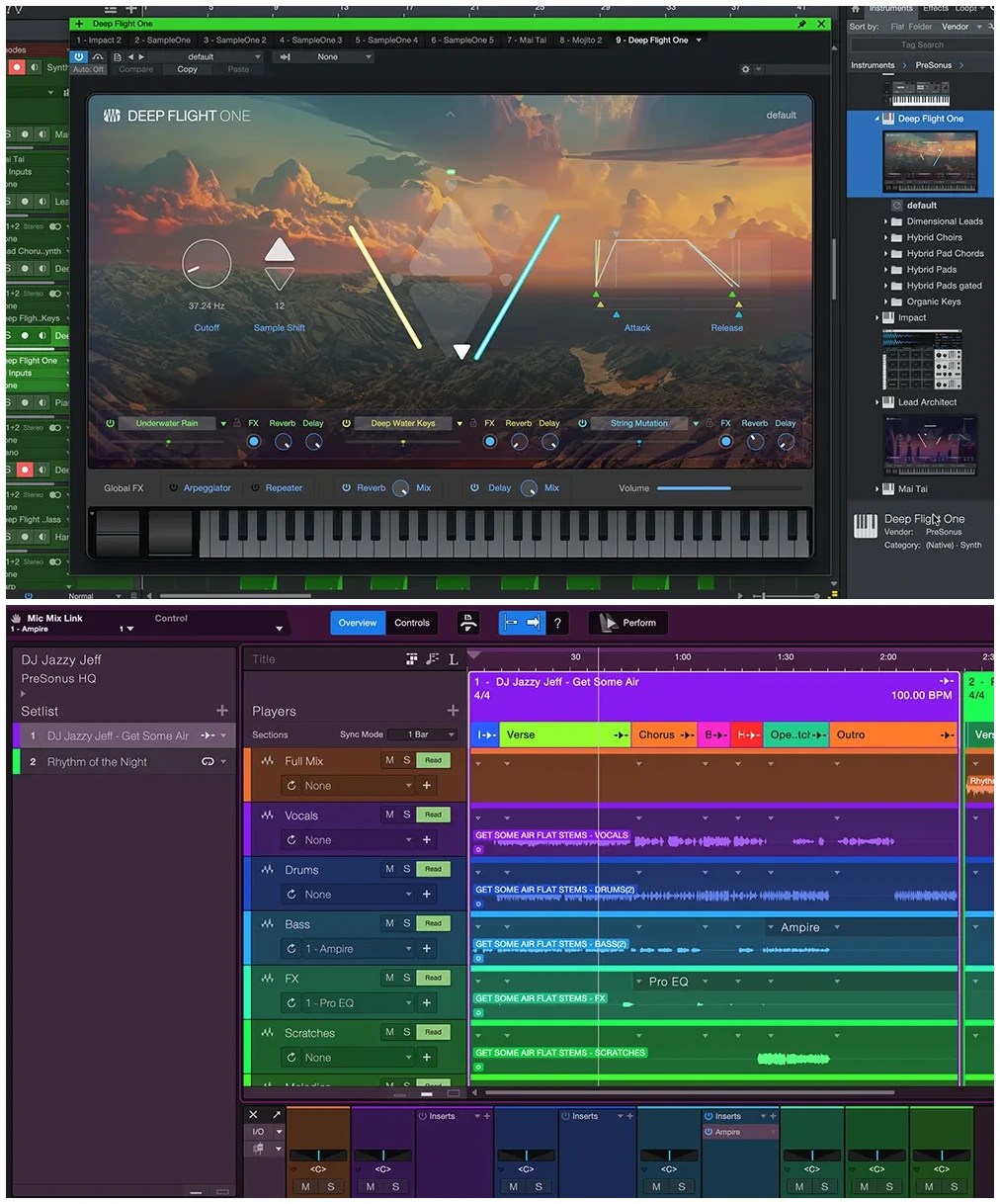Expand the Organic Keys folder
Viewport: 1000px width, 1204px height.
pos(885,302)
